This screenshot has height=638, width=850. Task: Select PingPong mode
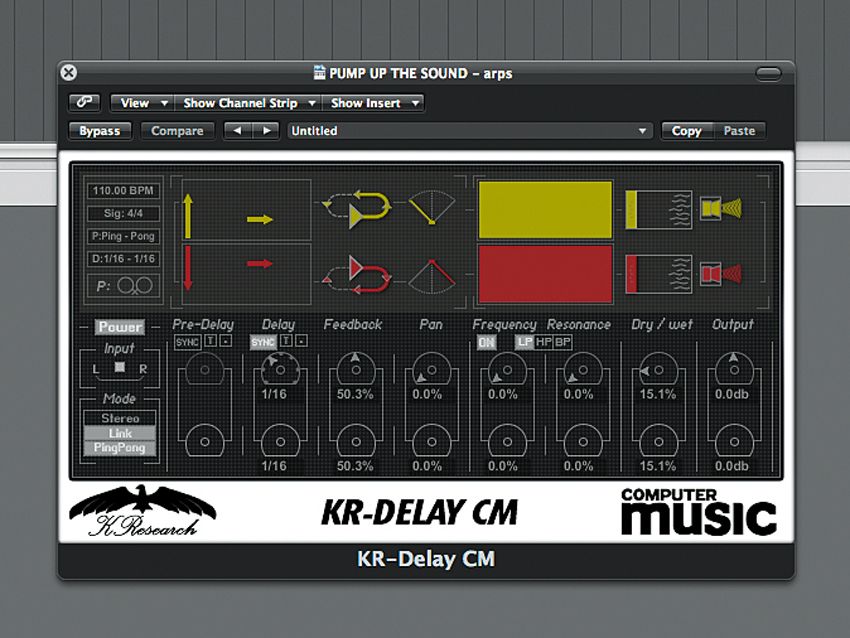coord(119,447)
